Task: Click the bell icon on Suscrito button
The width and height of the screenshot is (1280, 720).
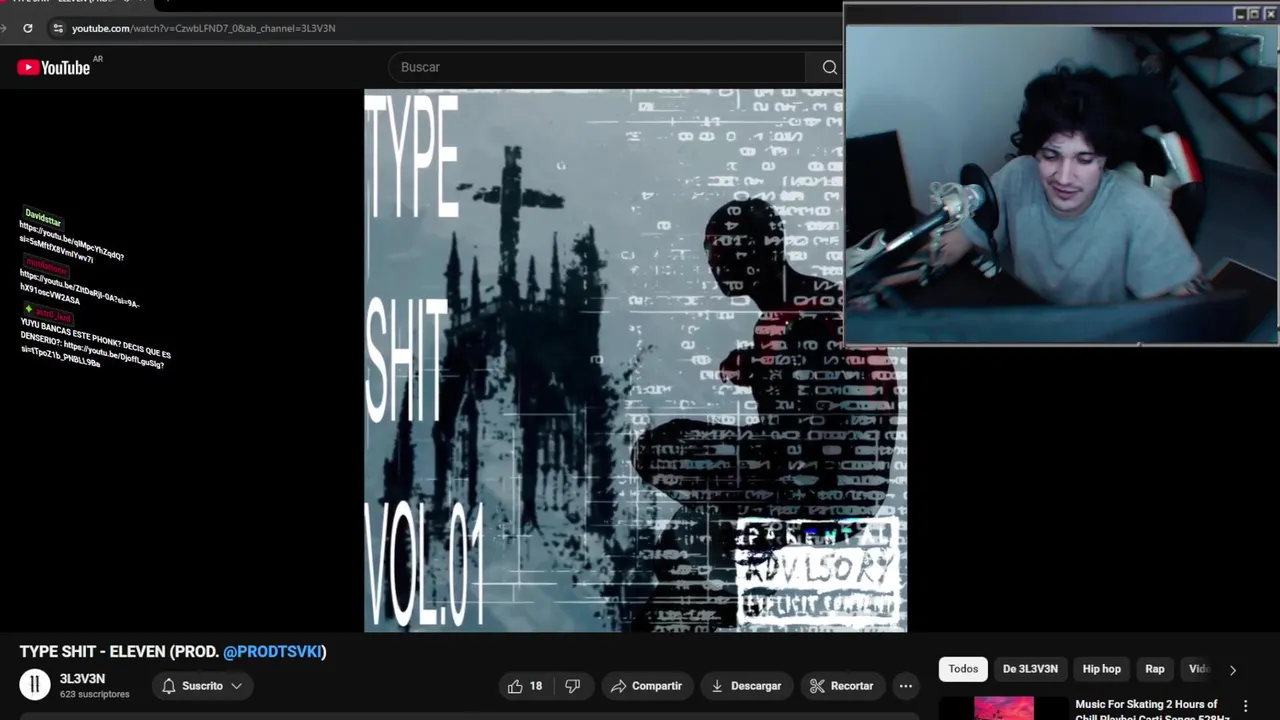Action: 169,686
